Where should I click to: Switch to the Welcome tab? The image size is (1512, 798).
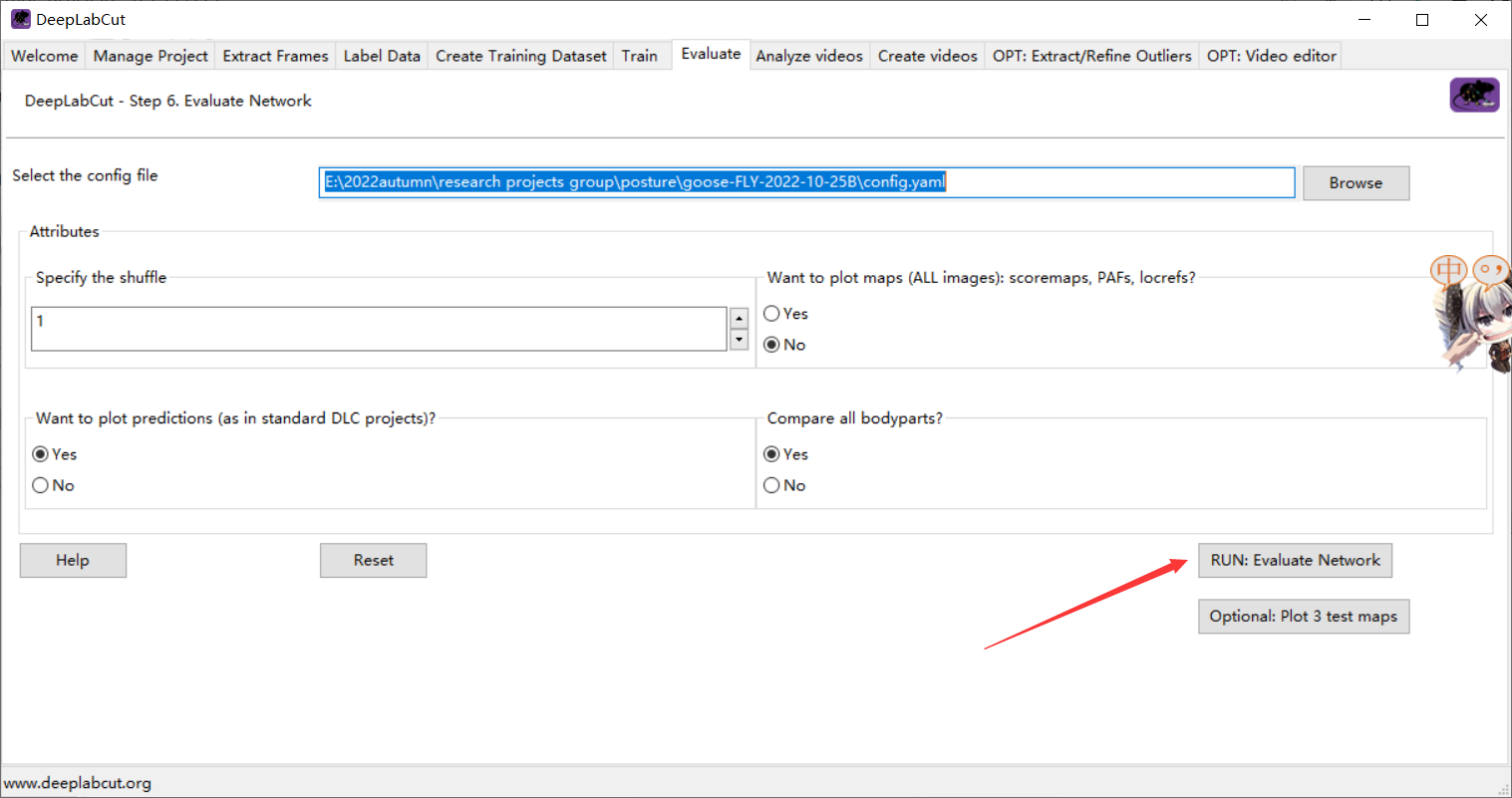44,56
